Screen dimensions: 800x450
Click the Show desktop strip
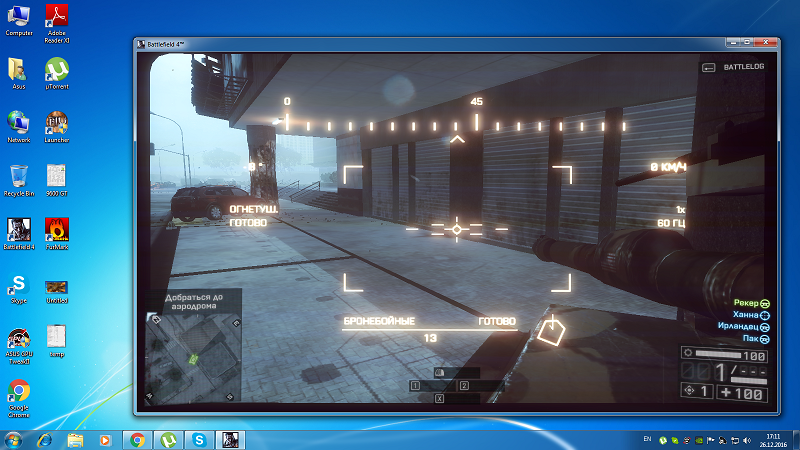pos(796,440)
